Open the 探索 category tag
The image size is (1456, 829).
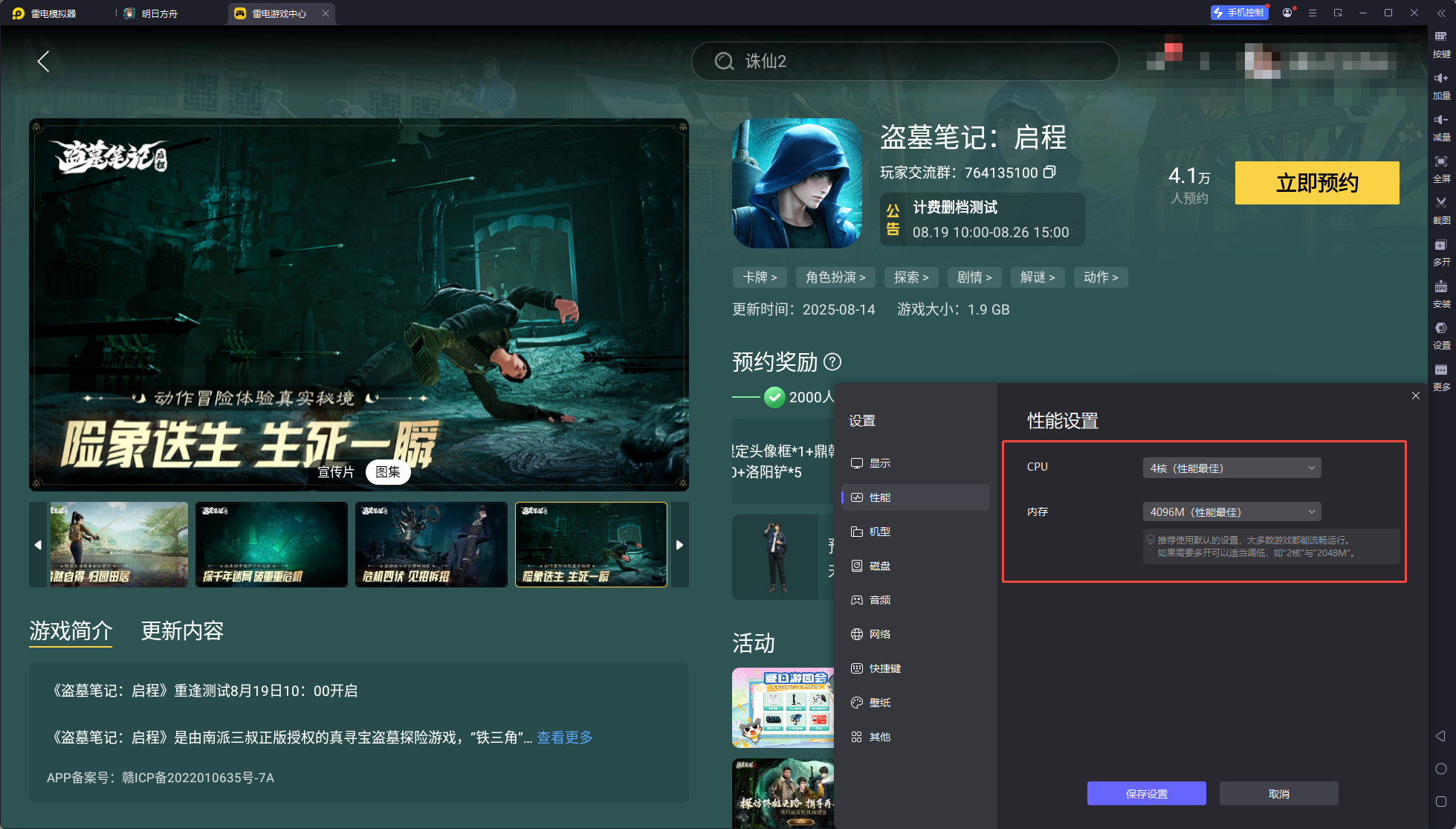coord(911,277)
